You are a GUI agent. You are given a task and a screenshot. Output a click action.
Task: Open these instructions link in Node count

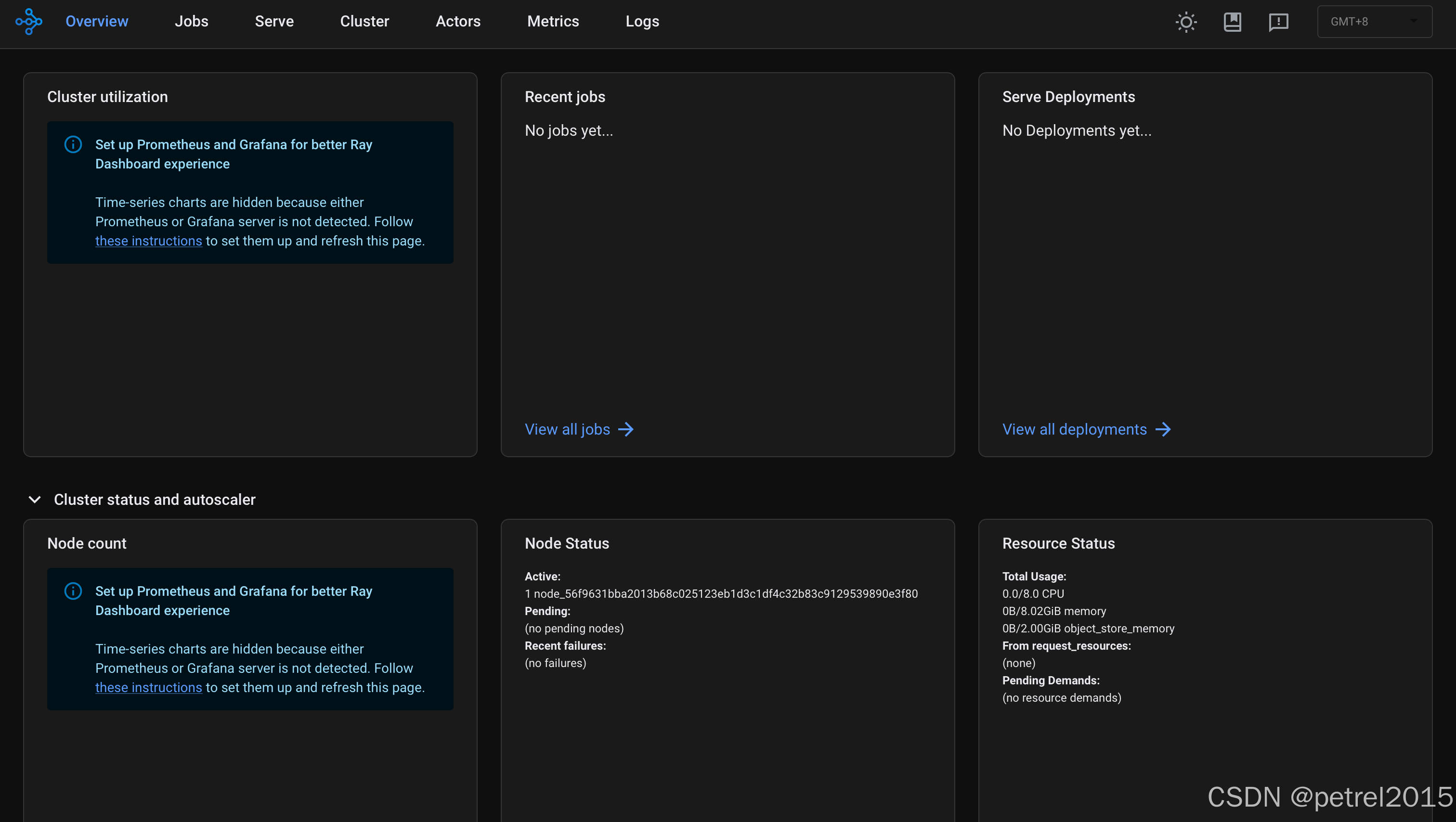(x=148, y=688)
